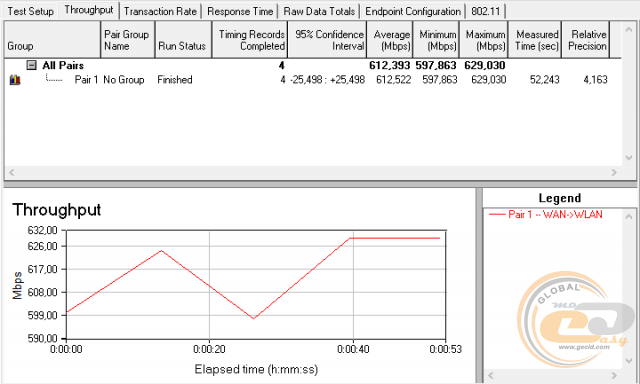Switch to Raw Data Totals tab
The width and height of the screenshot is (640, 384).
[319, 11]
